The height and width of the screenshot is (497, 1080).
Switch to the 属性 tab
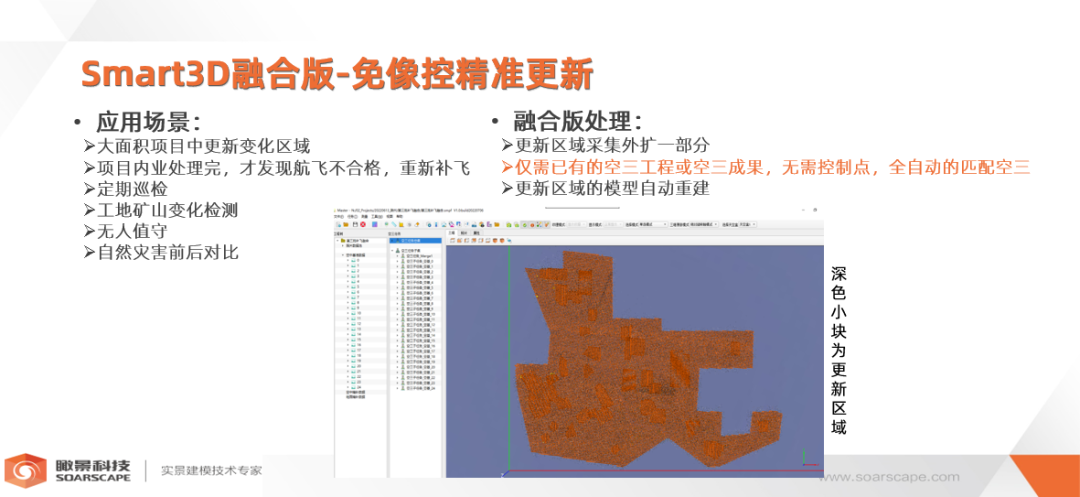[x=477, y=233]
